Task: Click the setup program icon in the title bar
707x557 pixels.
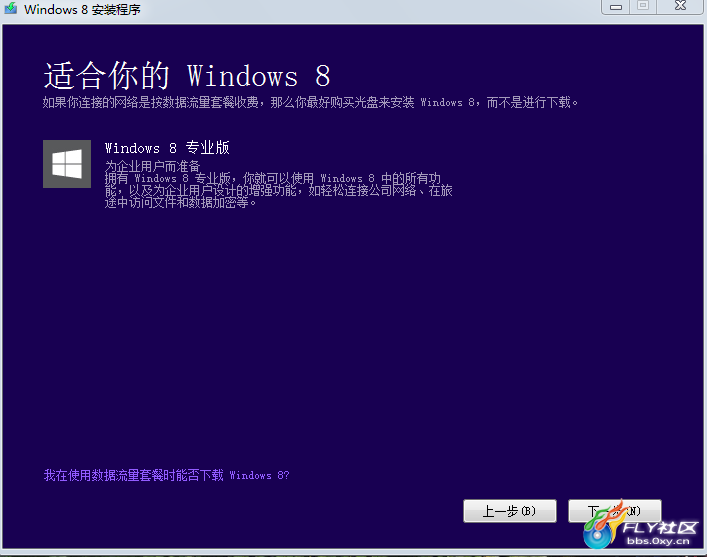Action: (x=11, y=8)
